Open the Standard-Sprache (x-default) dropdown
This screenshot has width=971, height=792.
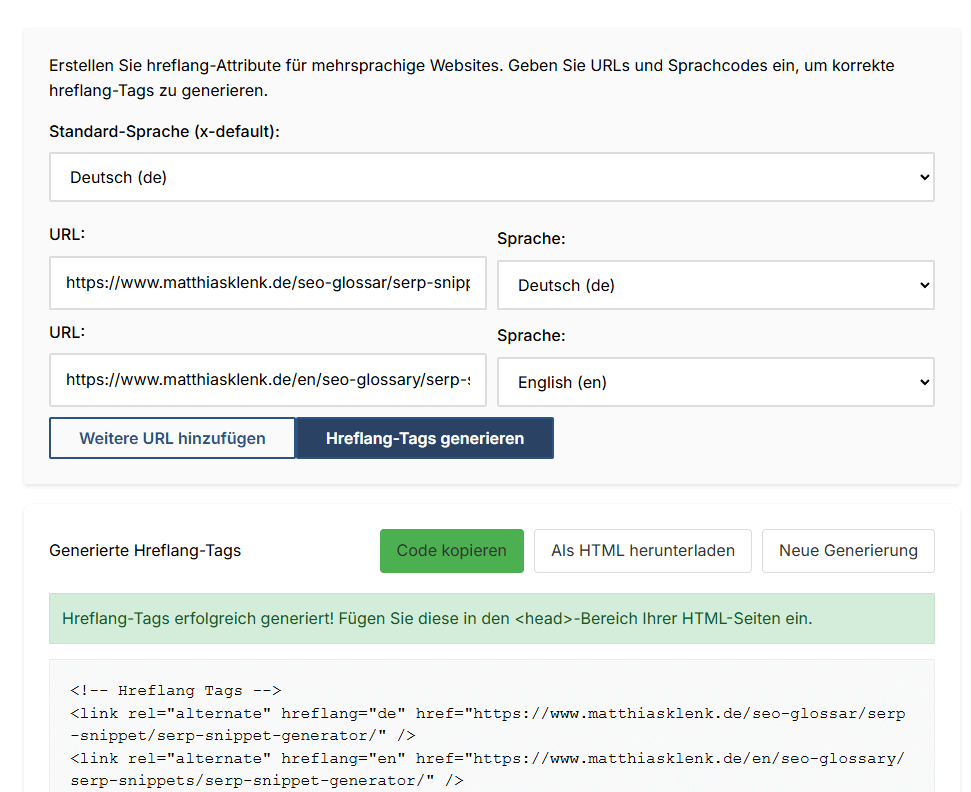click(x=492, y=177)
